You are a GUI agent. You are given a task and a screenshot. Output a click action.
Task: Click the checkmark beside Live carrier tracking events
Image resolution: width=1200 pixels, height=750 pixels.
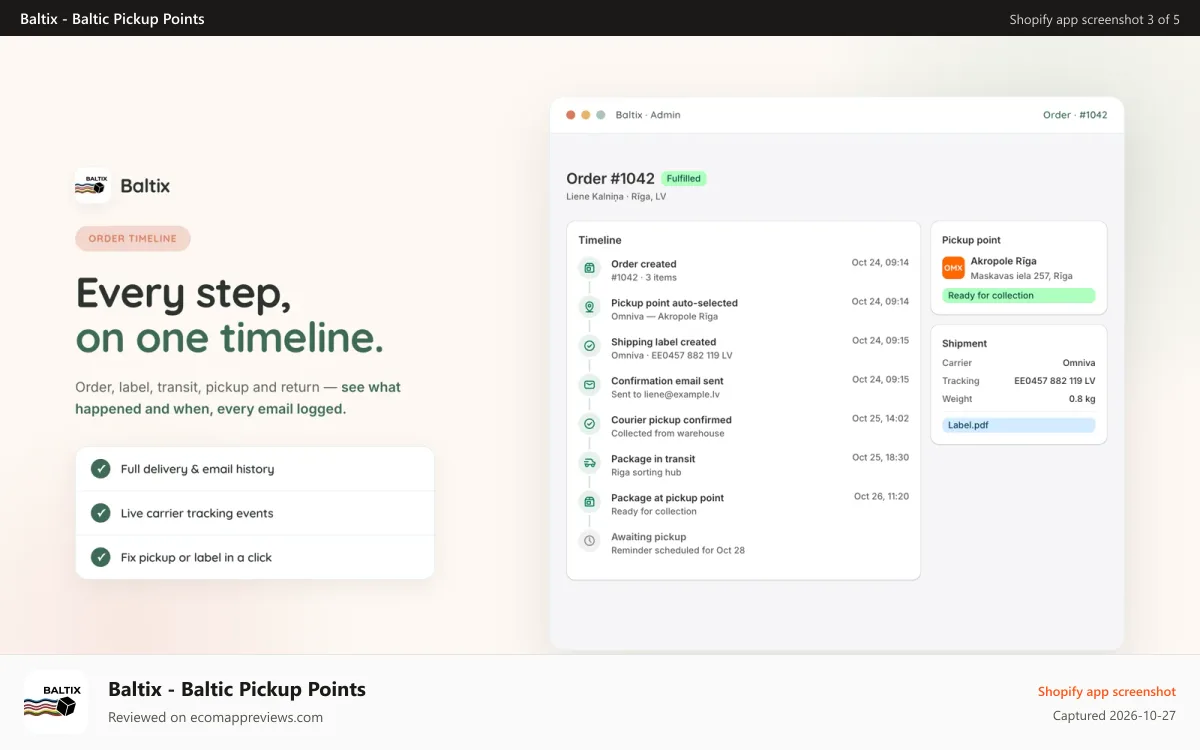tap(101, 513)
